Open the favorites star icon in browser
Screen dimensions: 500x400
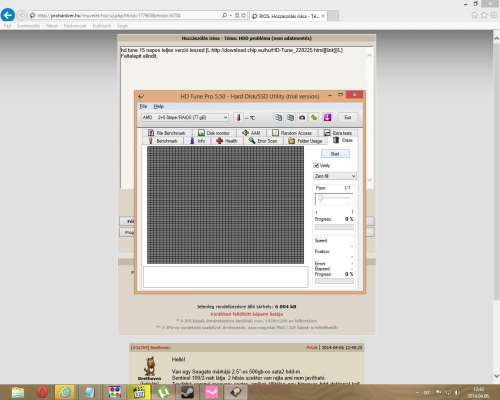484,15
